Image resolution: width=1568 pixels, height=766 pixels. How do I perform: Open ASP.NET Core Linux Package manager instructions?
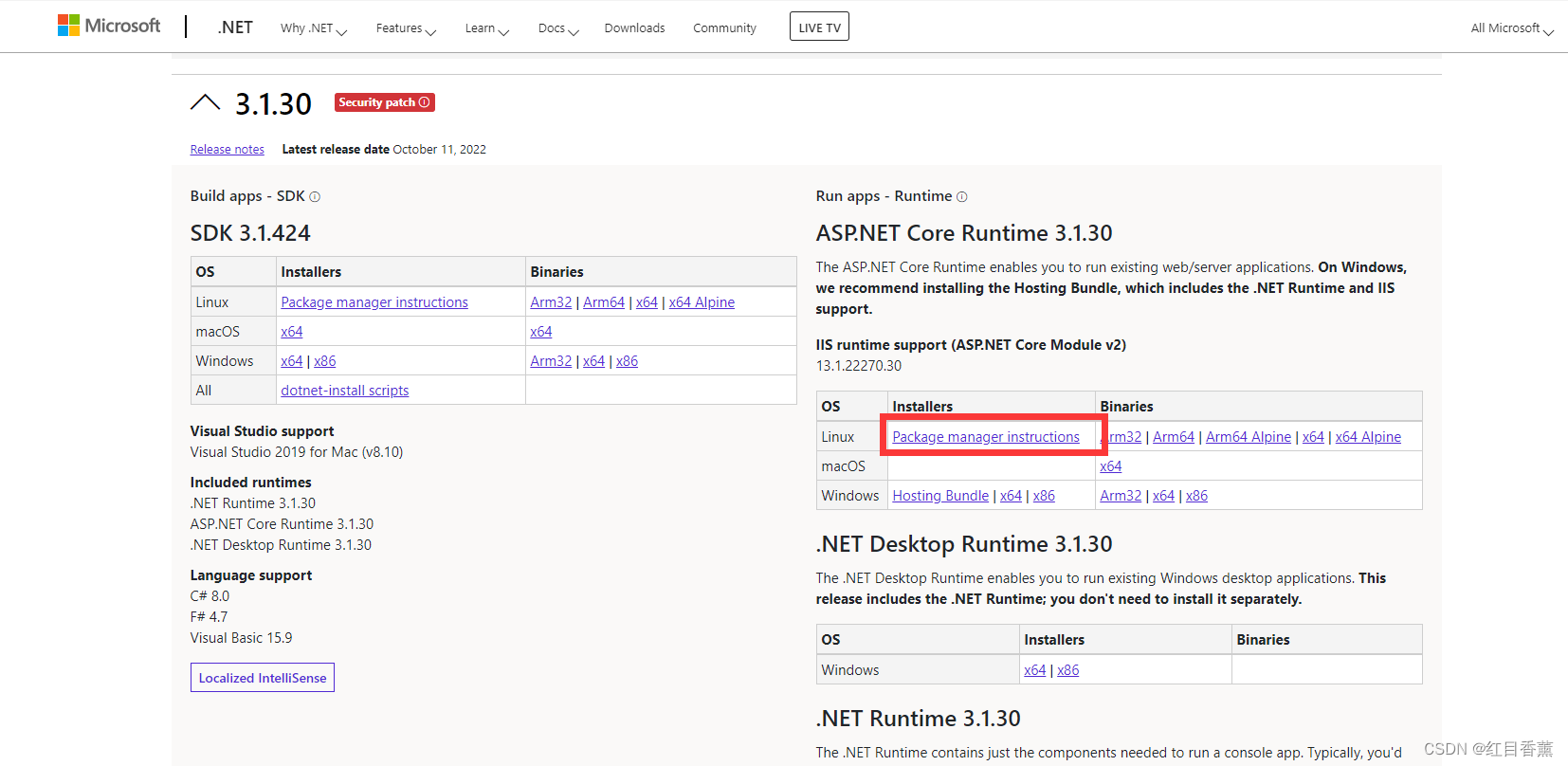point(986,437)
